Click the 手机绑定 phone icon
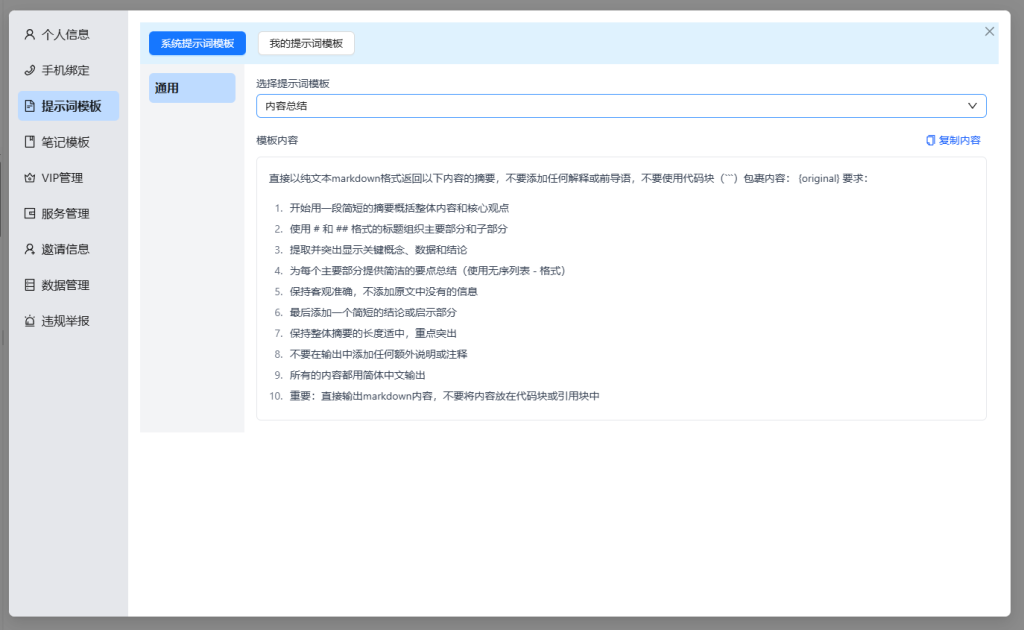The image size is (1024, 630). 29,70
